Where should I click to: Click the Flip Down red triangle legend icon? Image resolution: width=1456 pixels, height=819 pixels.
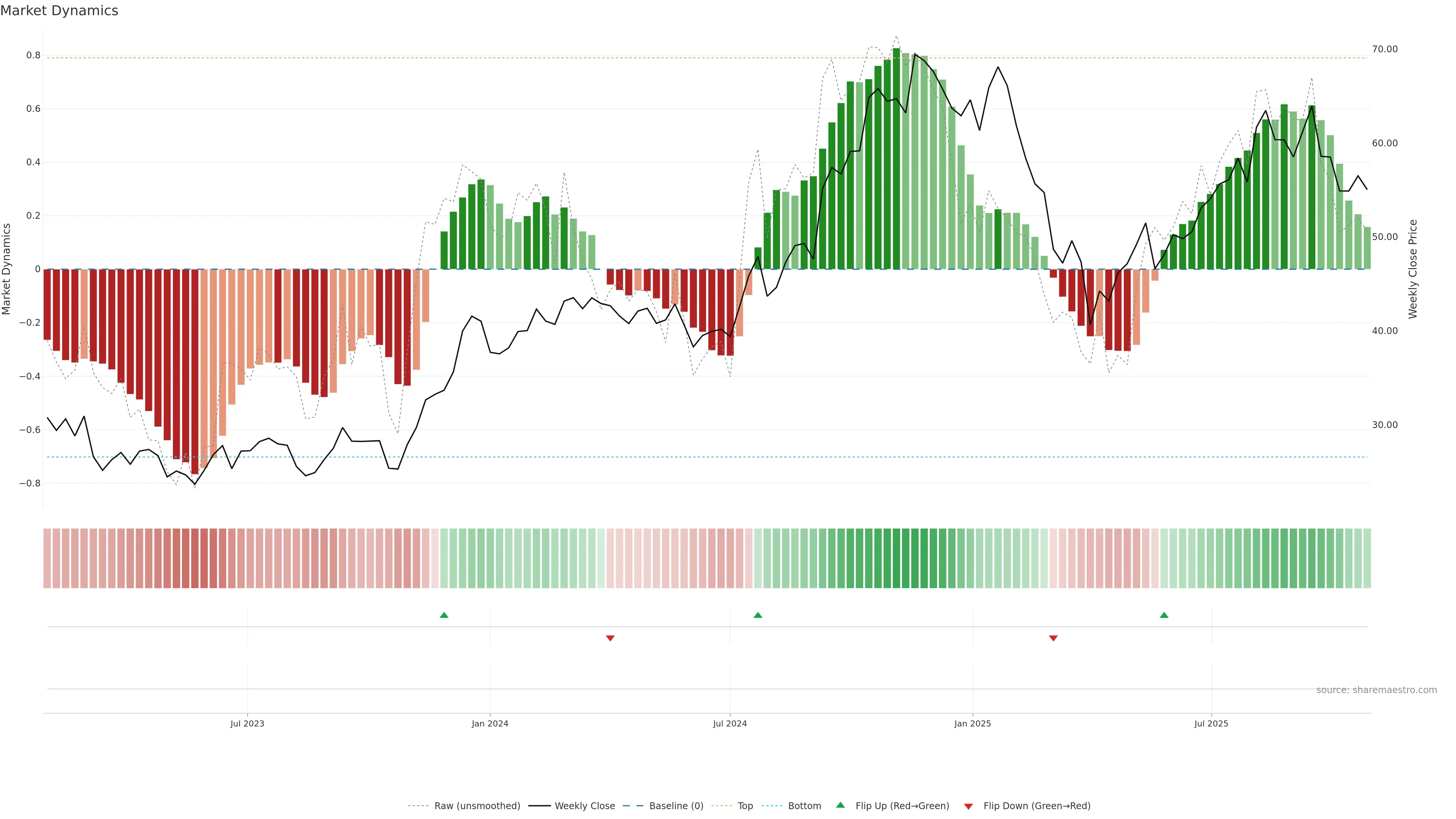point(968,806)
